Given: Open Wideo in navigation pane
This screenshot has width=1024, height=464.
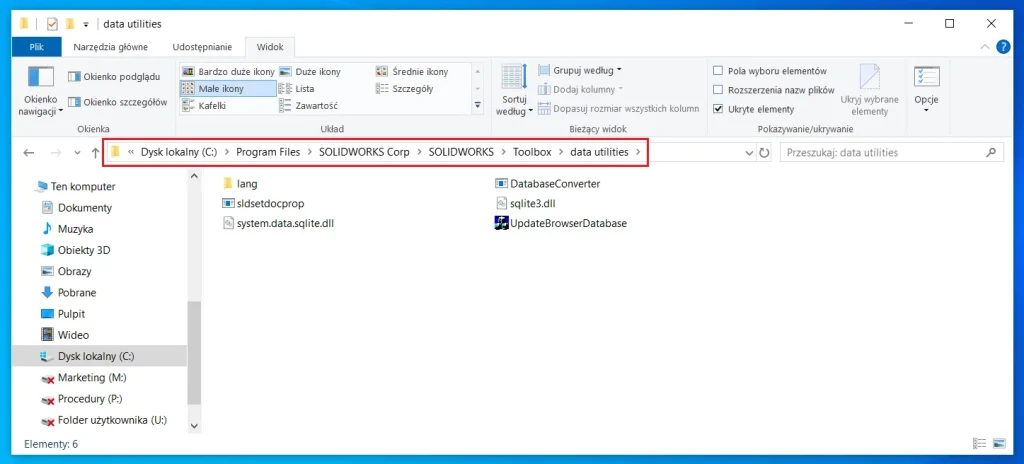Looking at the screenshot, I should tap(65, 335).
